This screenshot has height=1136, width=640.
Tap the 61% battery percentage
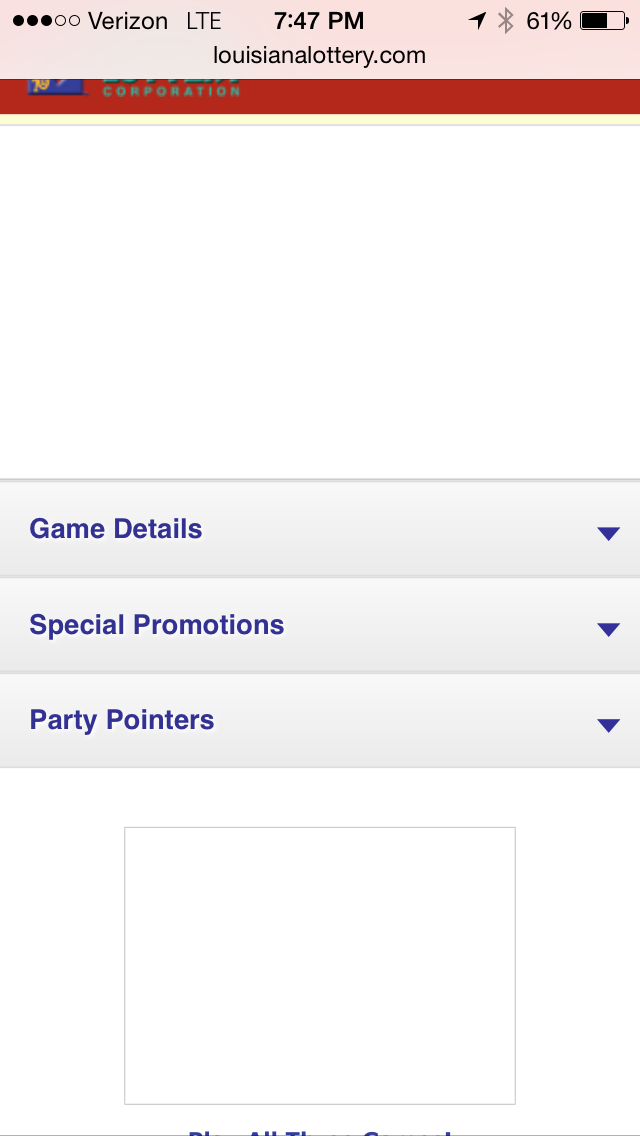point(549,20)
